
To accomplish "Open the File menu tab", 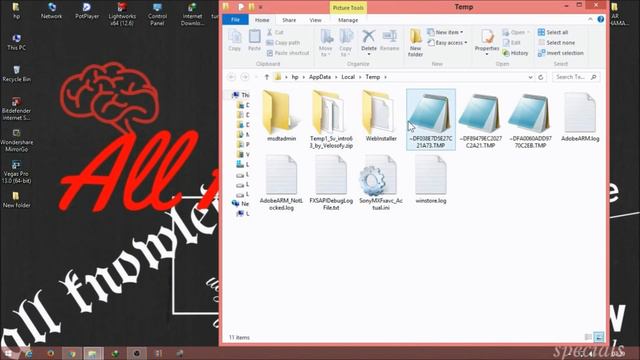I will tap(236, 20).
